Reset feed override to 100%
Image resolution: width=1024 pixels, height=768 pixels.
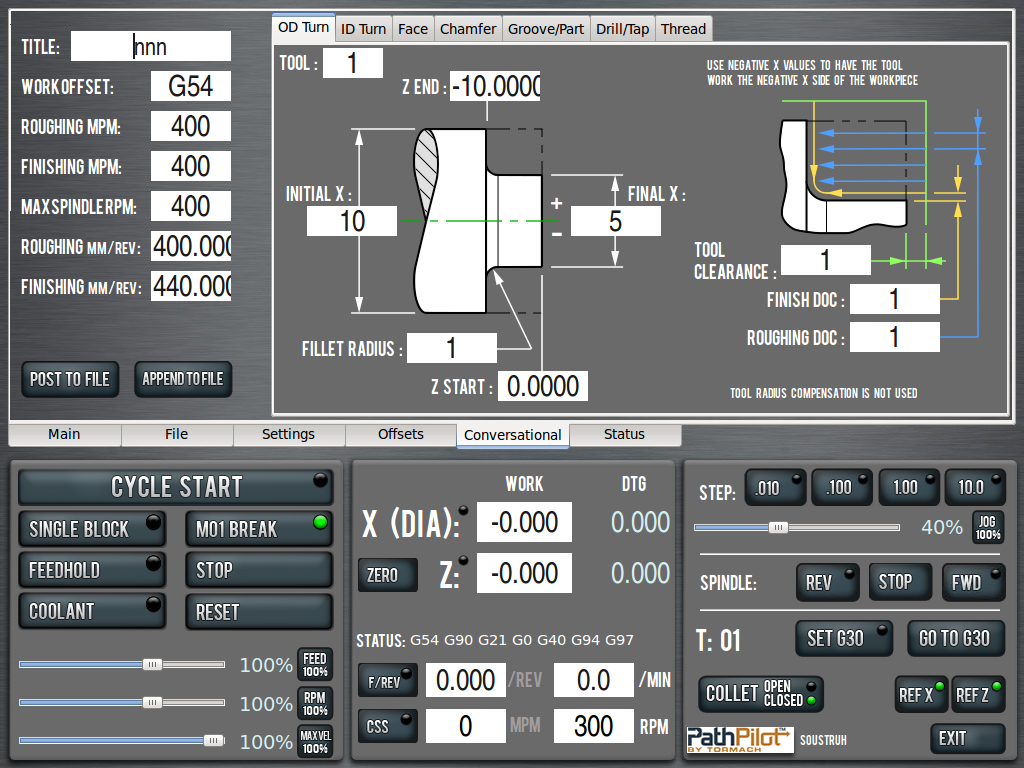coord(315,665)
